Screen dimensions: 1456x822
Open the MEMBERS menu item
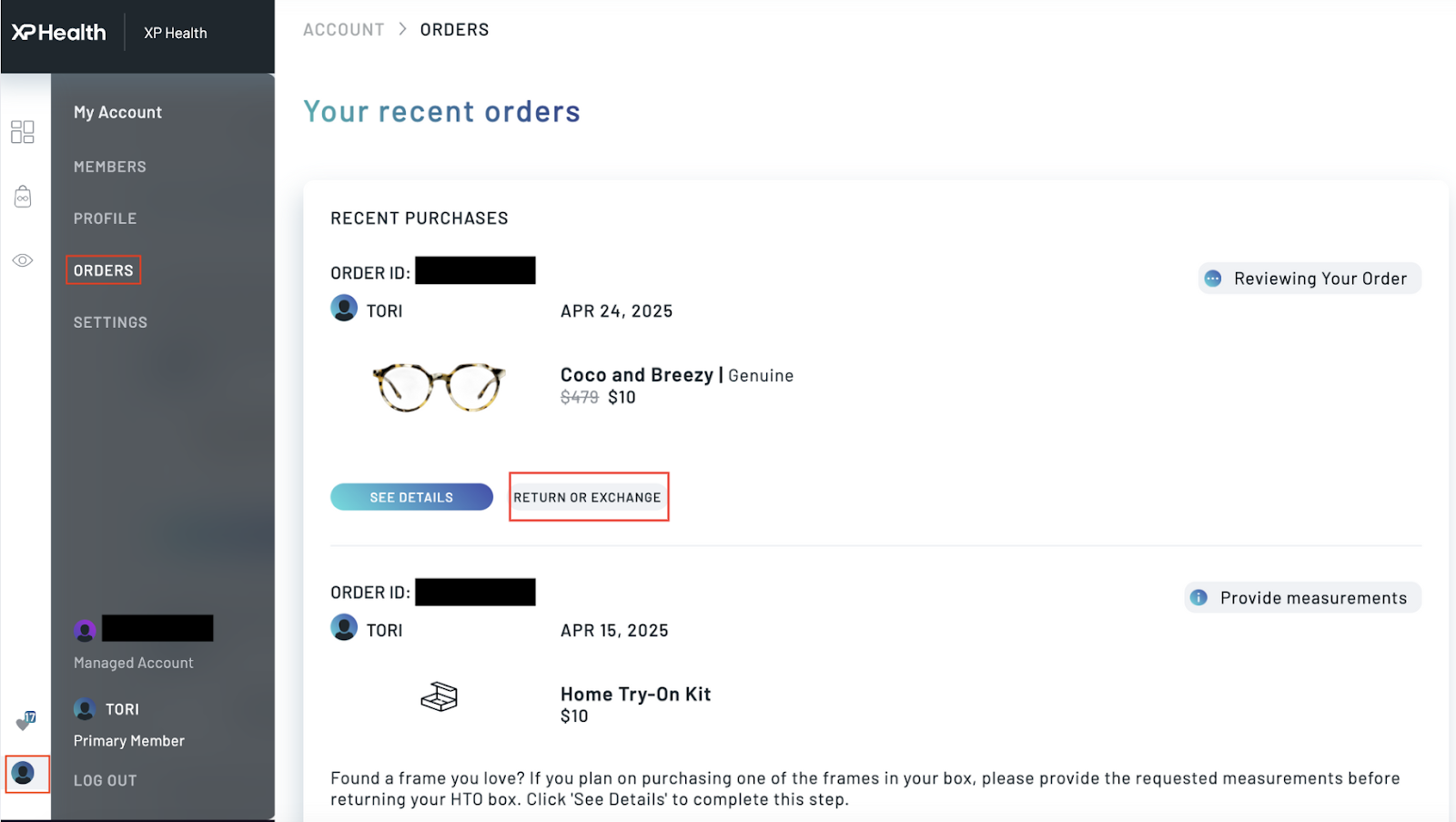pyautogui.click(x=110, y=167)
